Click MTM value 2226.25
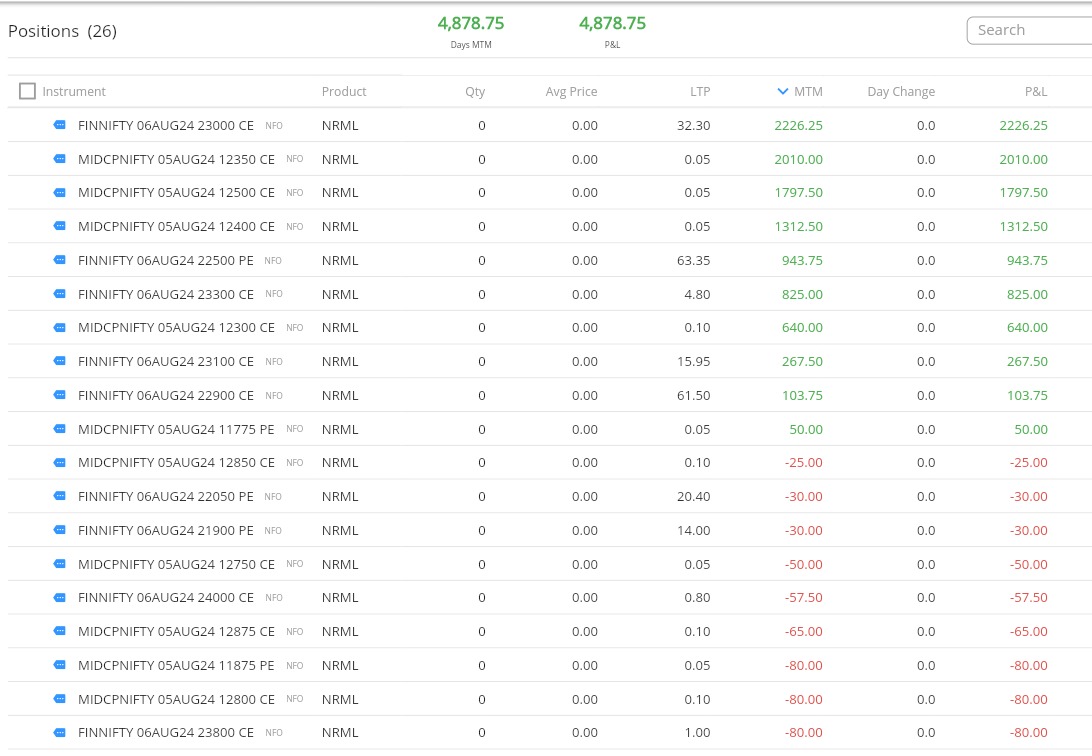 tap(798, 125)
